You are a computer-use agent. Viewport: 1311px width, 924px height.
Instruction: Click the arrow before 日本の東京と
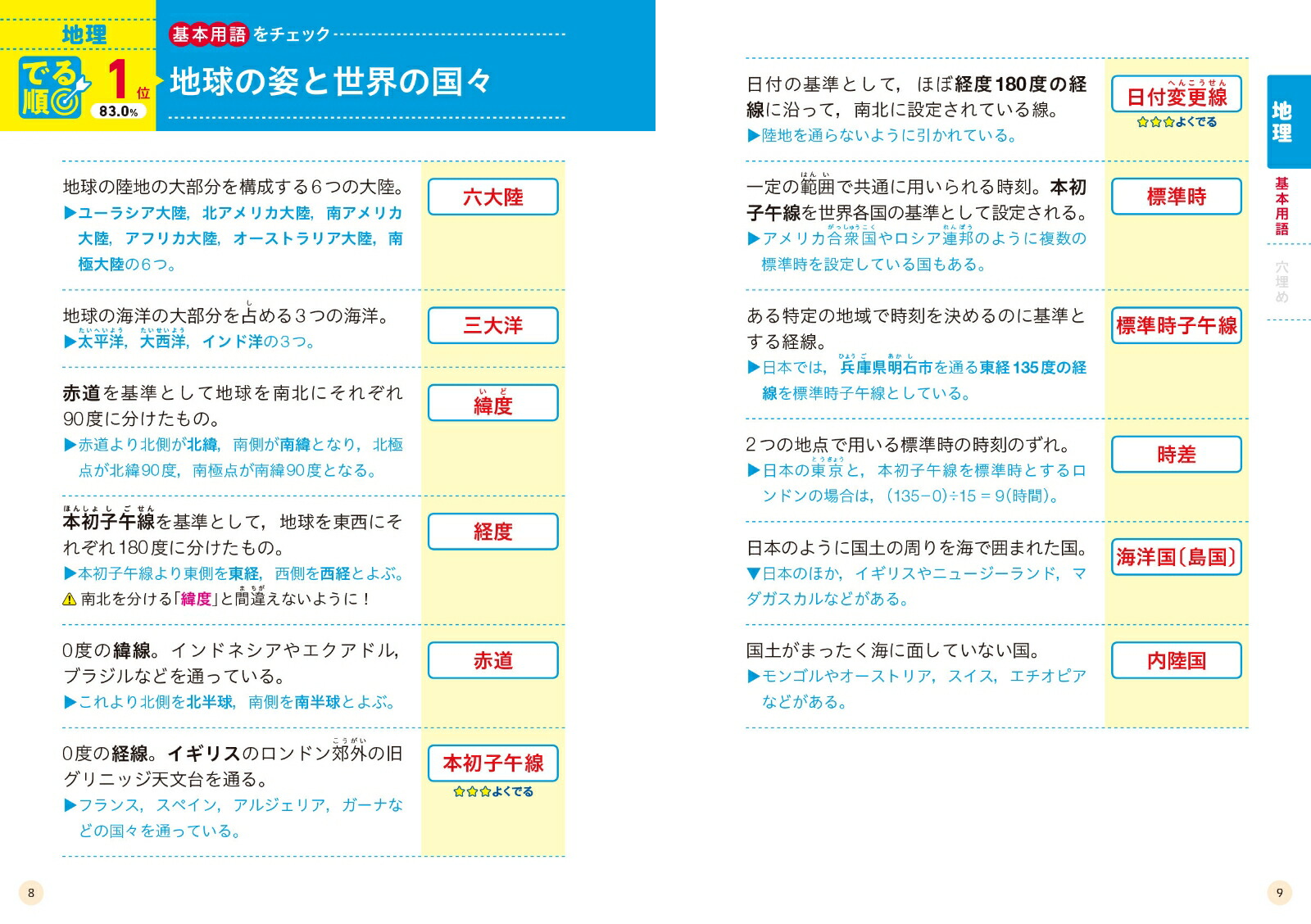click(x=754, y=470)
